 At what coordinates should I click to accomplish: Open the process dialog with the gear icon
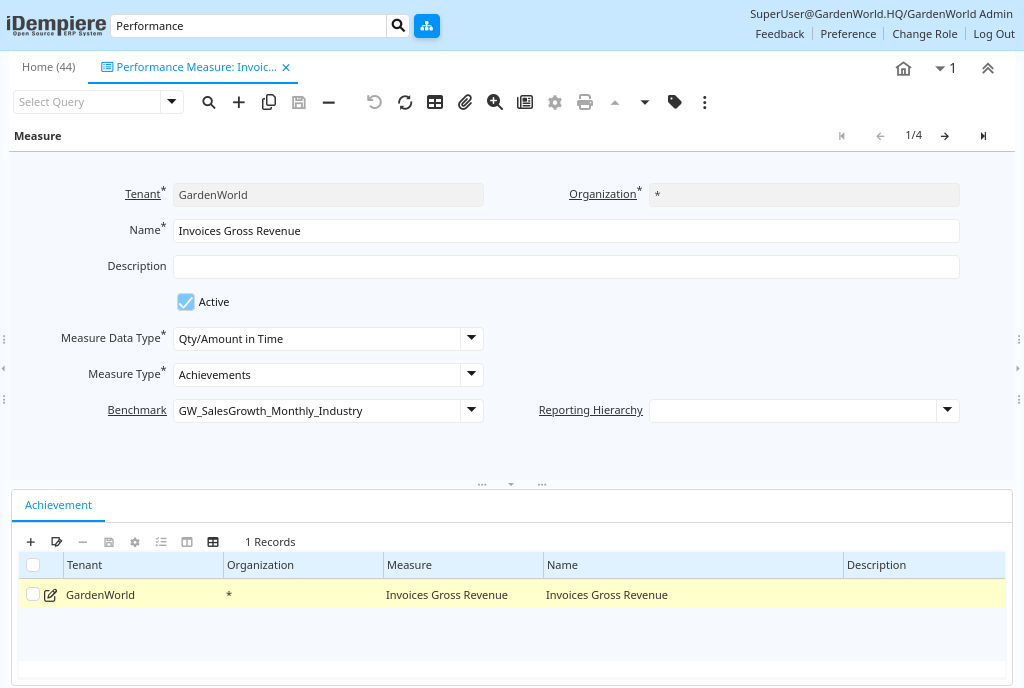pyautogui.click(x=554, y=101)
